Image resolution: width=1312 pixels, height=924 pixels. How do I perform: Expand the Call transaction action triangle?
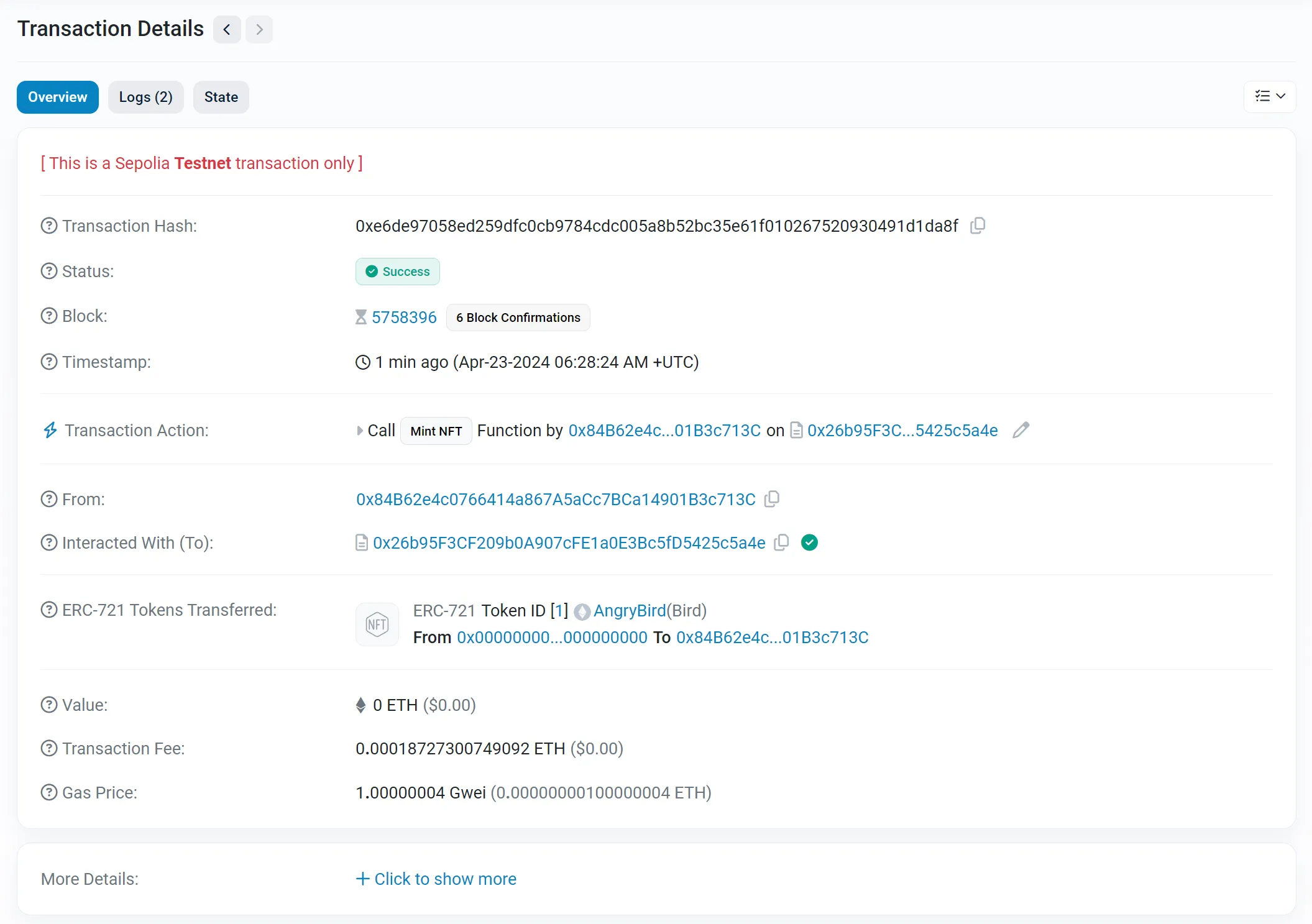point(360,430)
